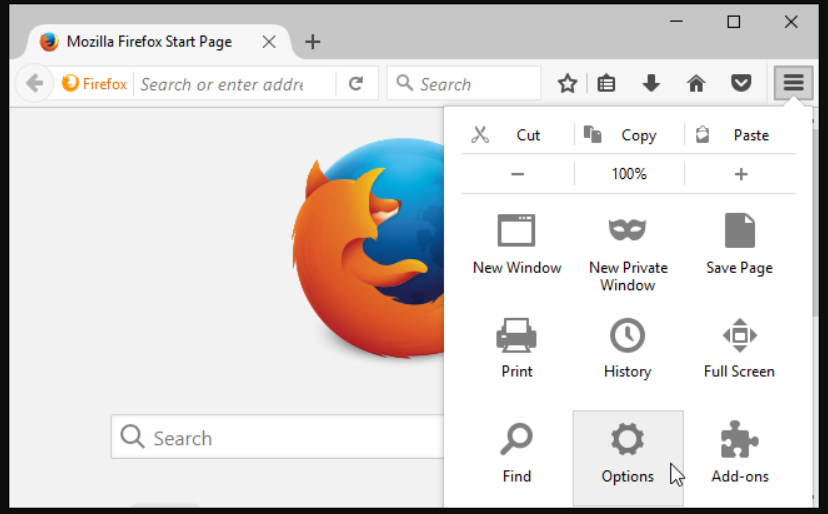Click the Firefox identity icon in address bar
828x514 pixels.
click(94, 83)
